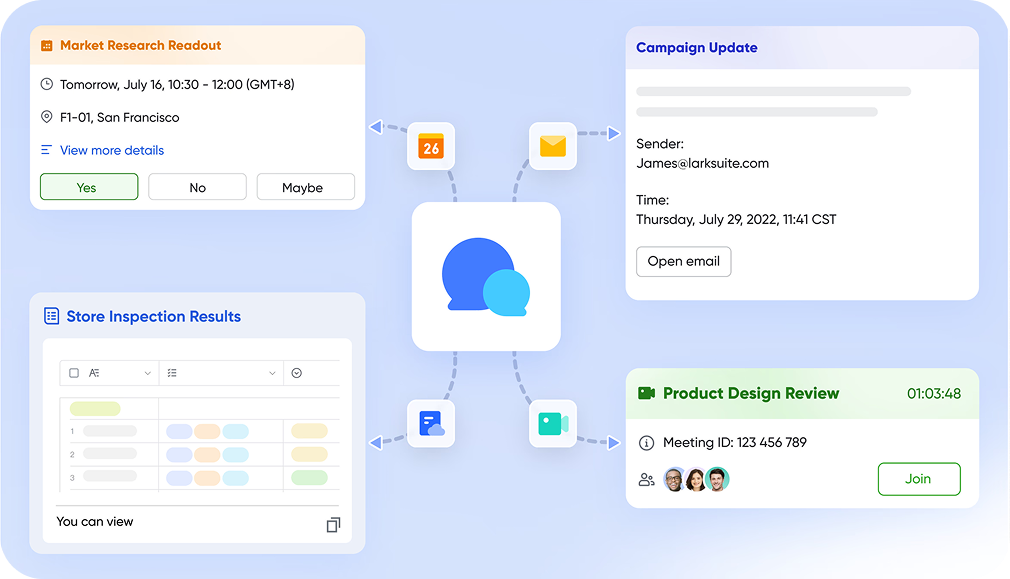Click the circled chevron in third column header
The width and height of the screenshot is (1010, 579).
(x=297, y=373)
